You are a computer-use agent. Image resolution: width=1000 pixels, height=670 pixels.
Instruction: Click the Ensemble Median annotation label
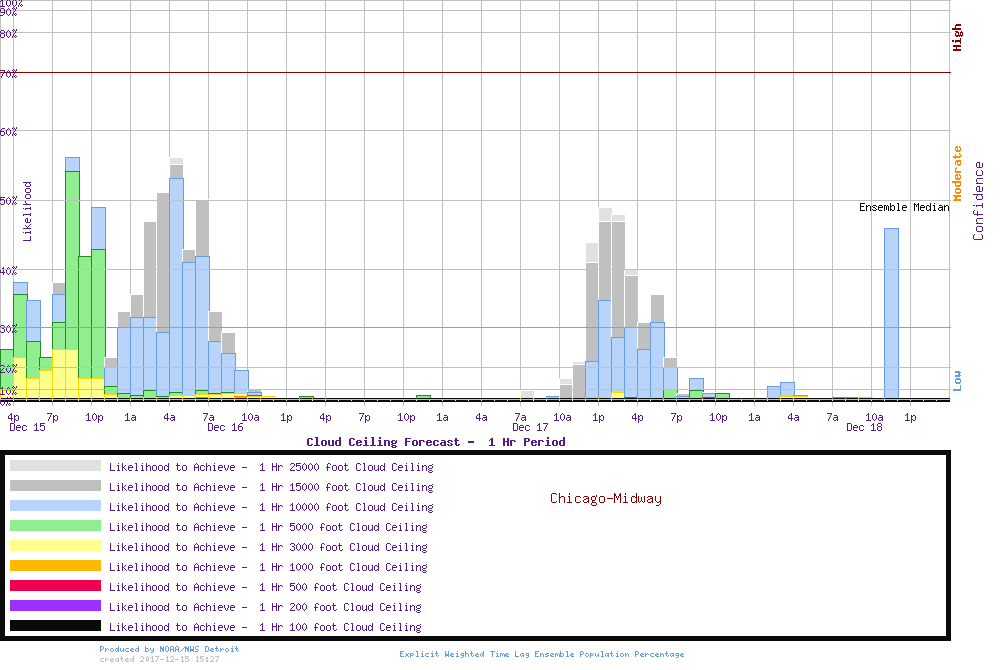[x=904, y=208]
